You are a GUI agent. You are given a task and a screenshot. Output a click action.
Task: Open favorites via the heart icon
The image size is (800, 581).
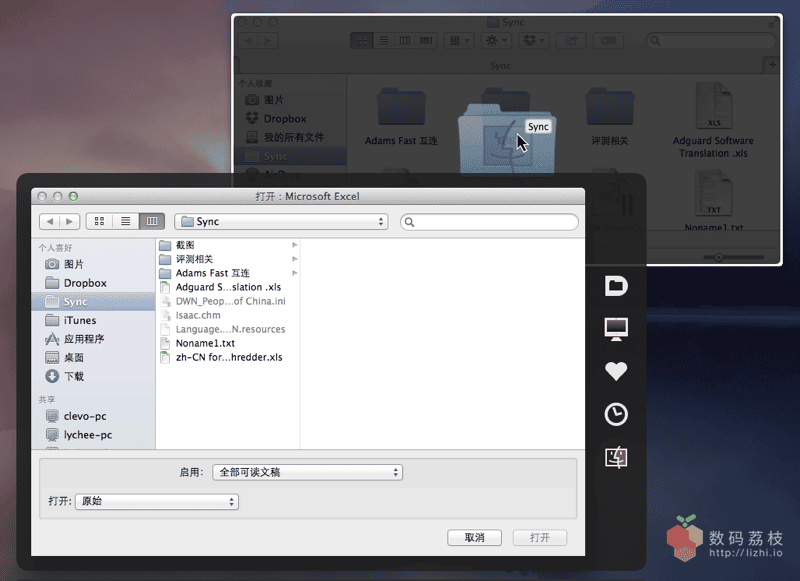coord(616,371)
